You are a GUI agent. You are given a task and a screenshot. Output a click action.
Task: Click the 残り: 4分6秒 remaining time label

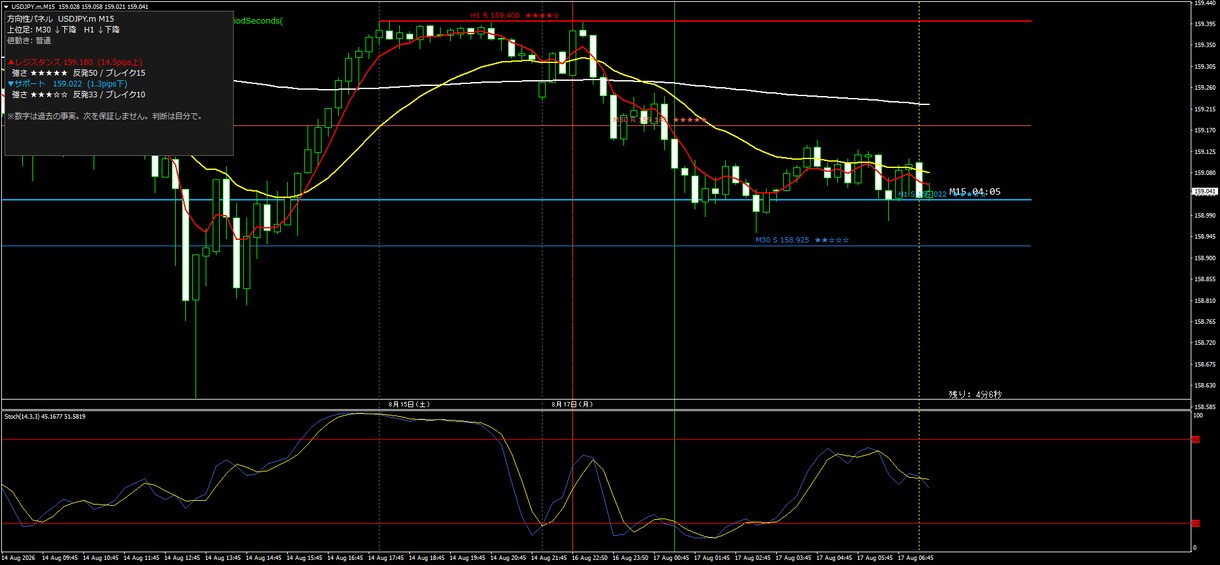(x=975, y=394)
